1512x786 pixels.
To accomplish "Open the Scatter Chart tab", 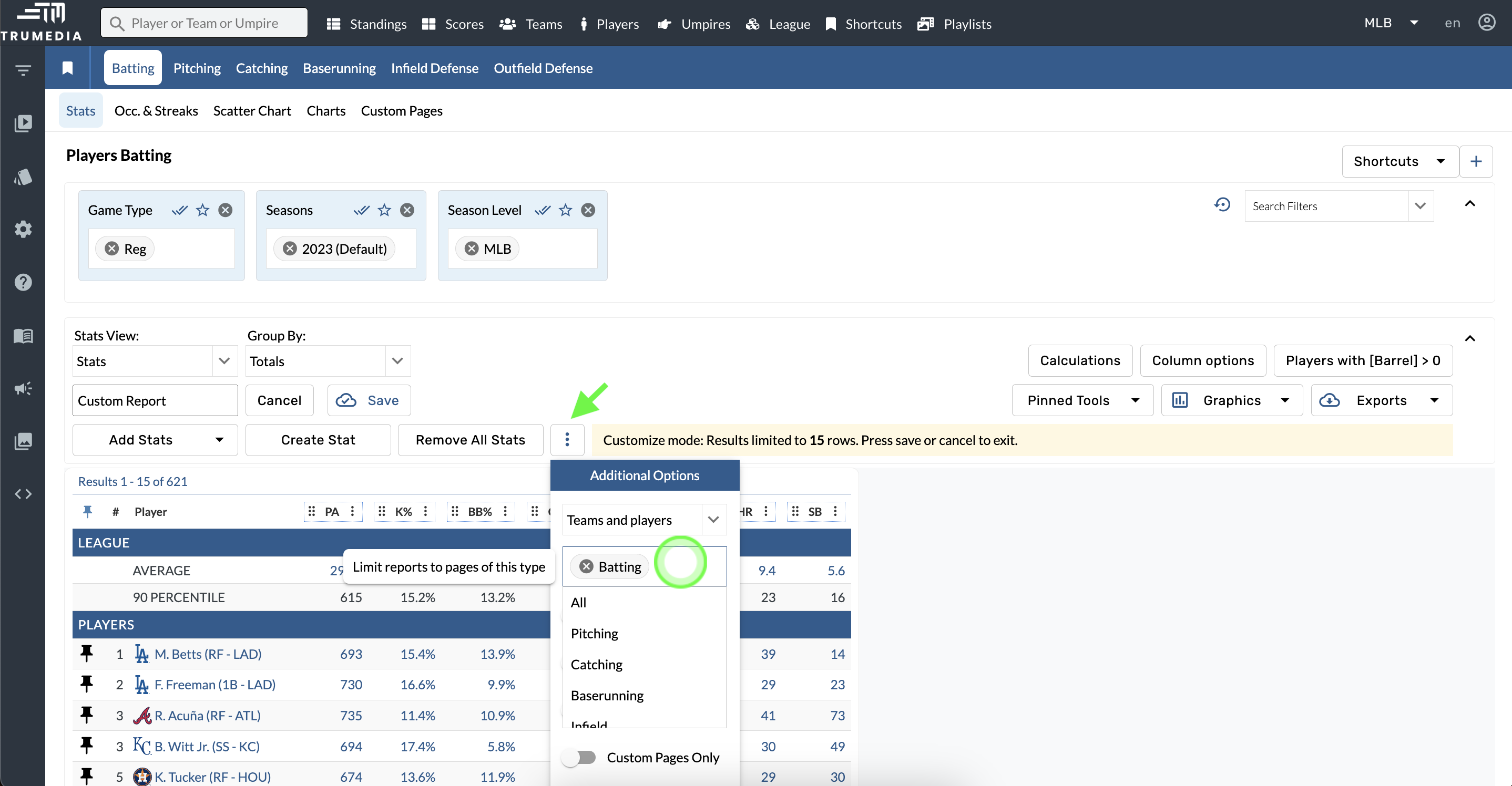I will tap(252, 110).
